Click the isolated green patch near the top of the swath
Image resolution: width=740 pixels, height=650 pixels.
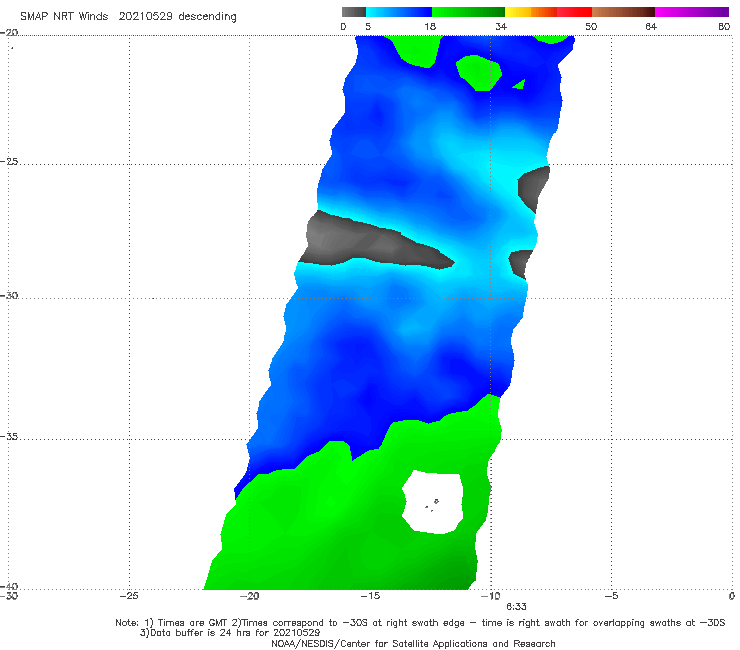pos(478,72)
